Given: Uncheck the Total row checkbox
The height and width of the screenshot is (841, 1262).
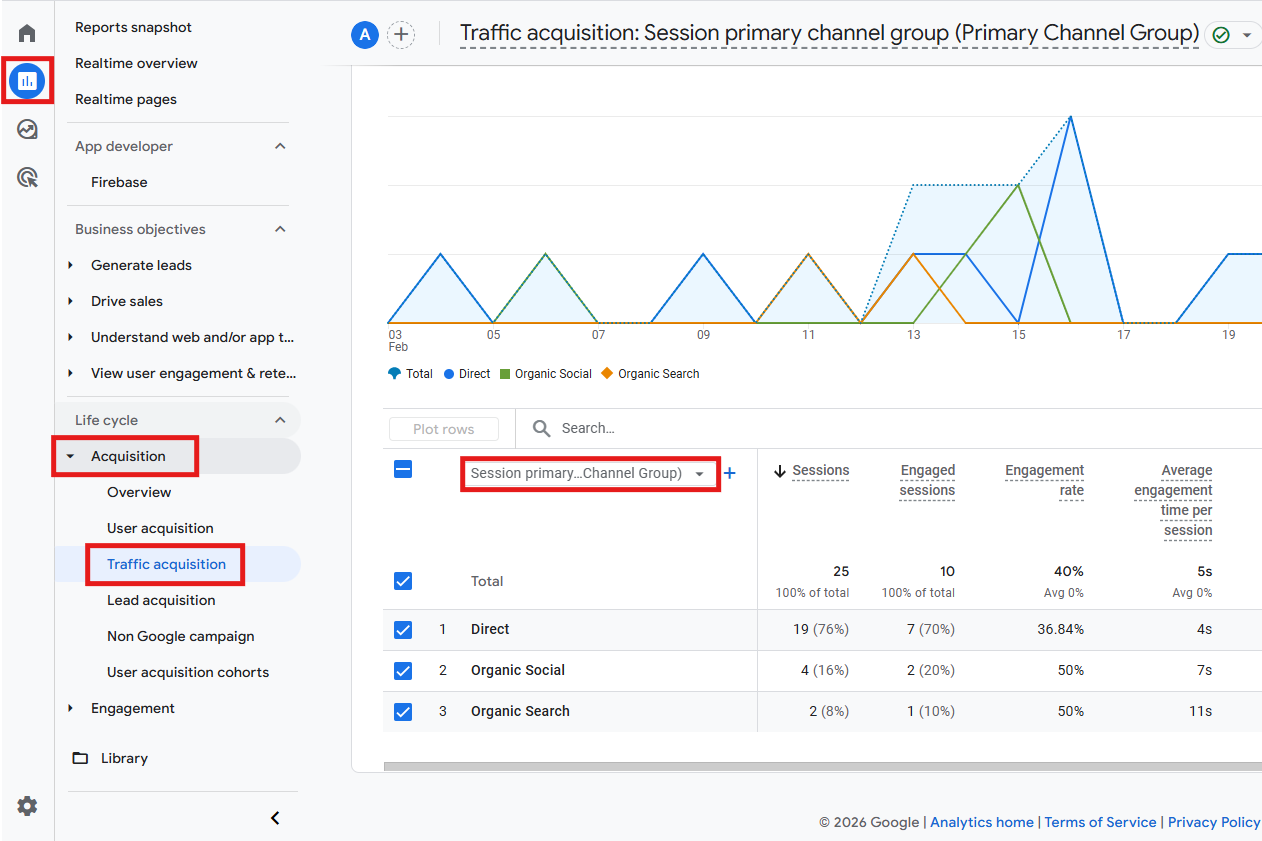Looking at the screenshot, I should (x=403, y=581).
